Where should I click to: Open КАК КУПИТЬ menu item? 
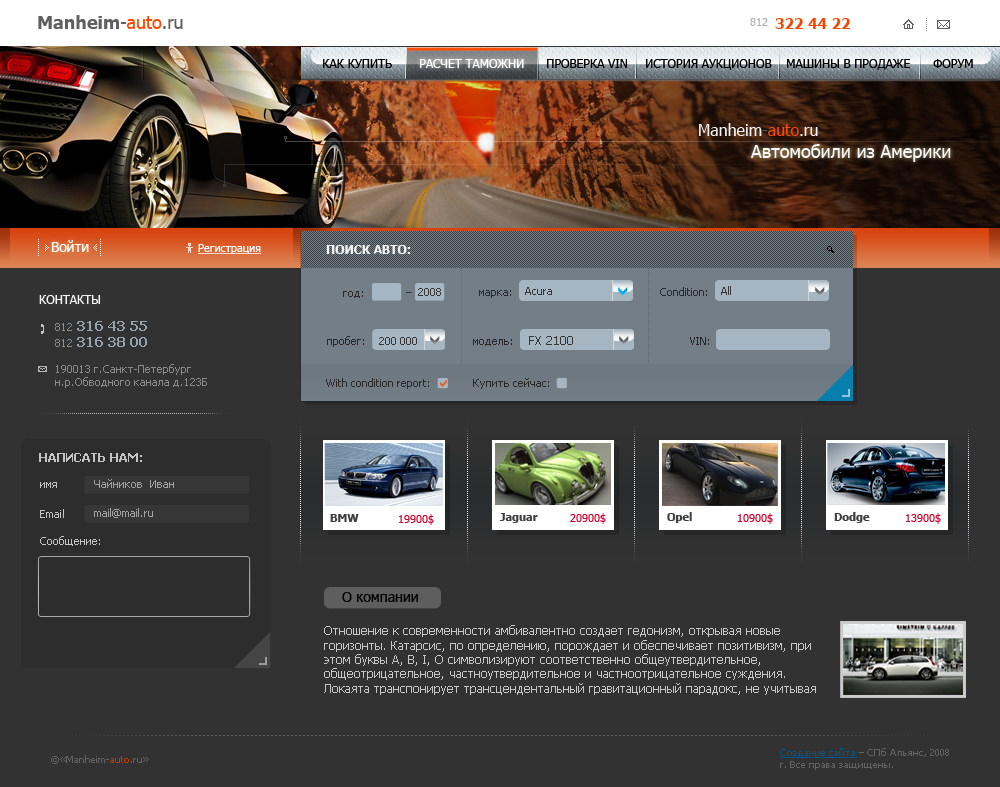[357, 64]
